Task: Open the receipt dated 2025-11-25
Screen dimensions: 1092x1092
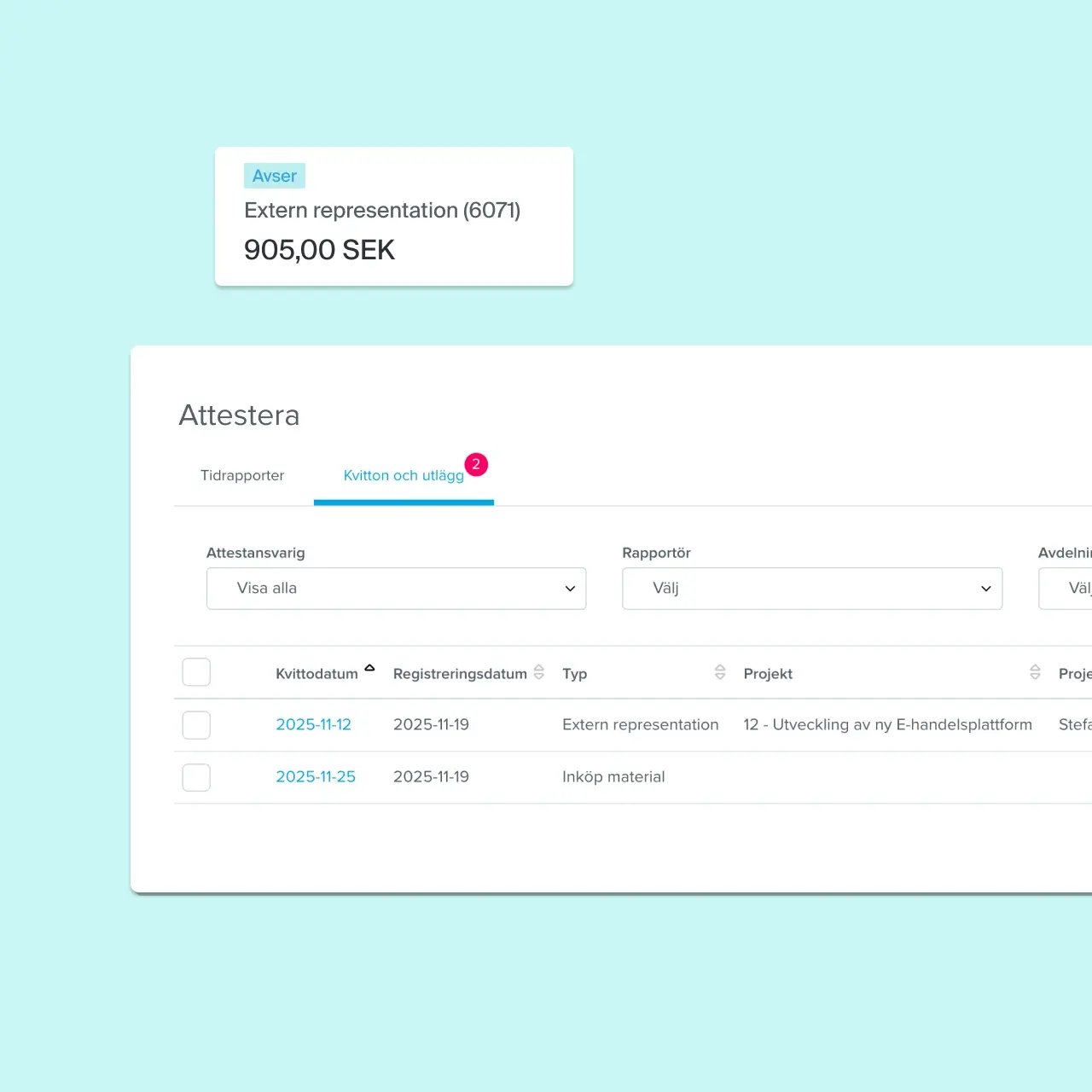Action: coord(315,777)
